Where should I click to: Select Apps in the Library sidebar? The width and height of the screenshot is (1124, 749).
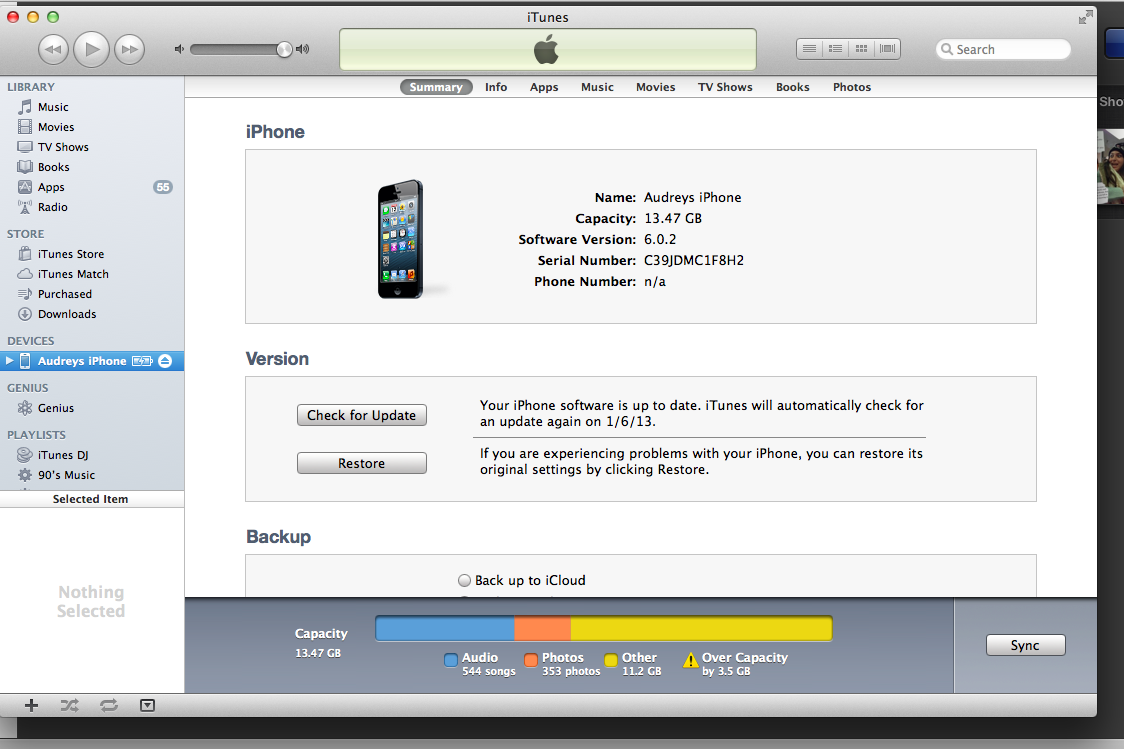[92, 187]
